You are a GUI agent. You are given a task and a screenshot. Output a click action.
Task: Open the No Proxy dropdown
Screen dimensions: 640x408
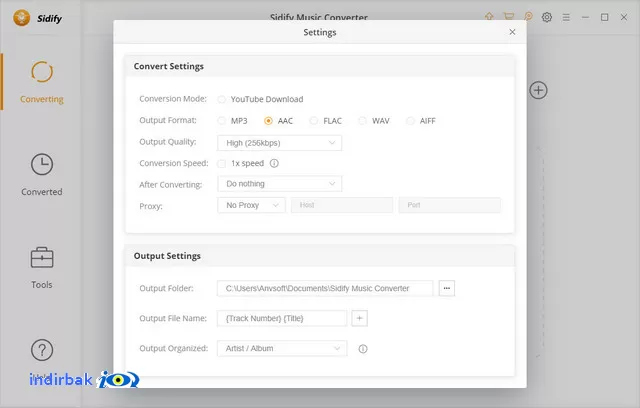251,205
